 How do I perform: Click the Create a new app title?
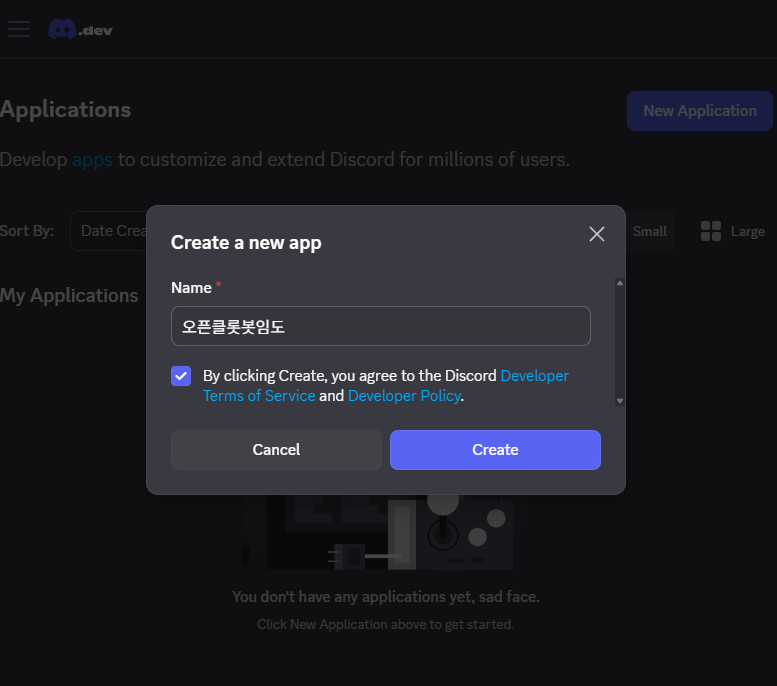pos(246,243)
